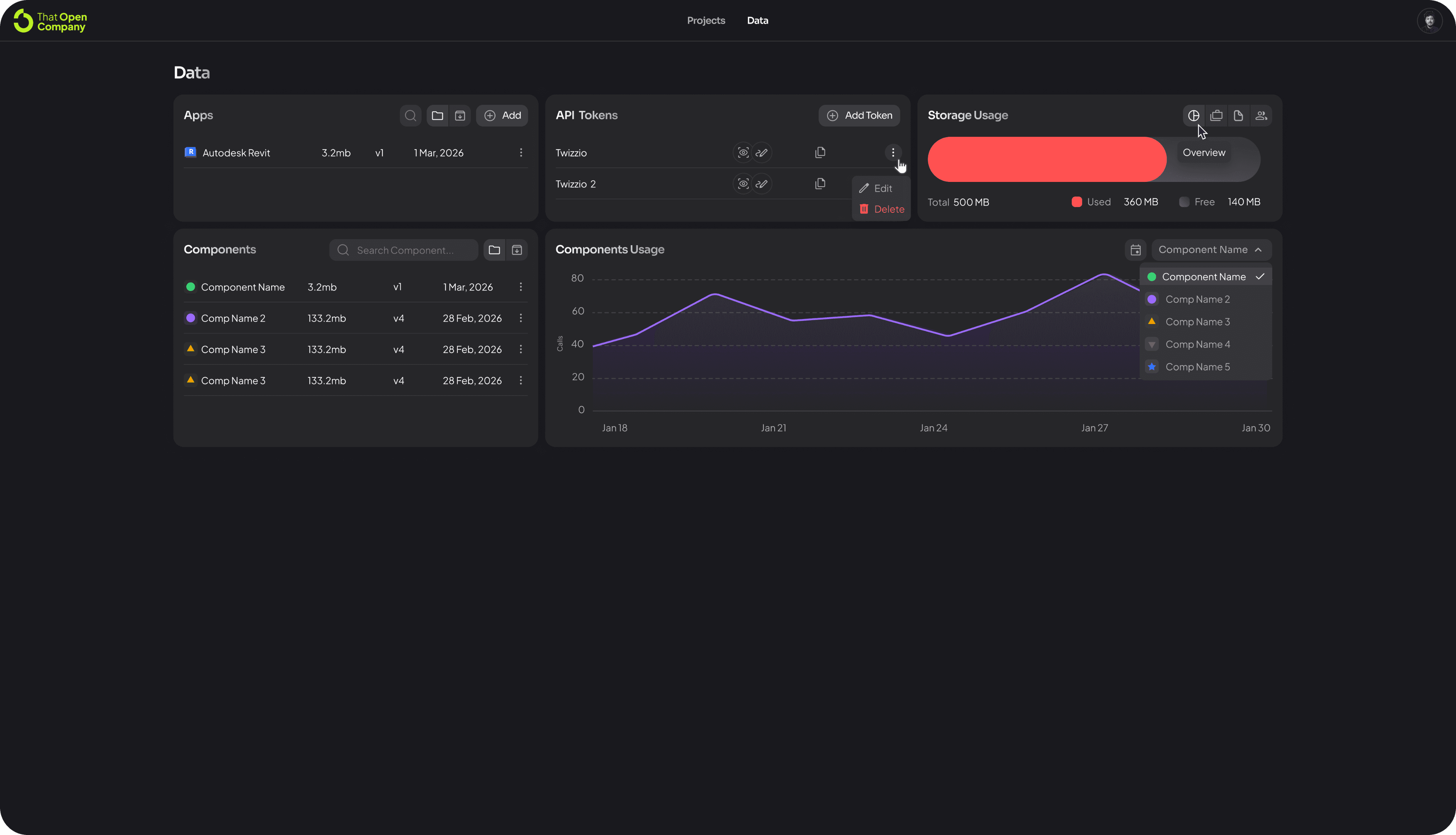Click the Add Token button
This screenshot has width=1456, height=835.
pos(859,116)
